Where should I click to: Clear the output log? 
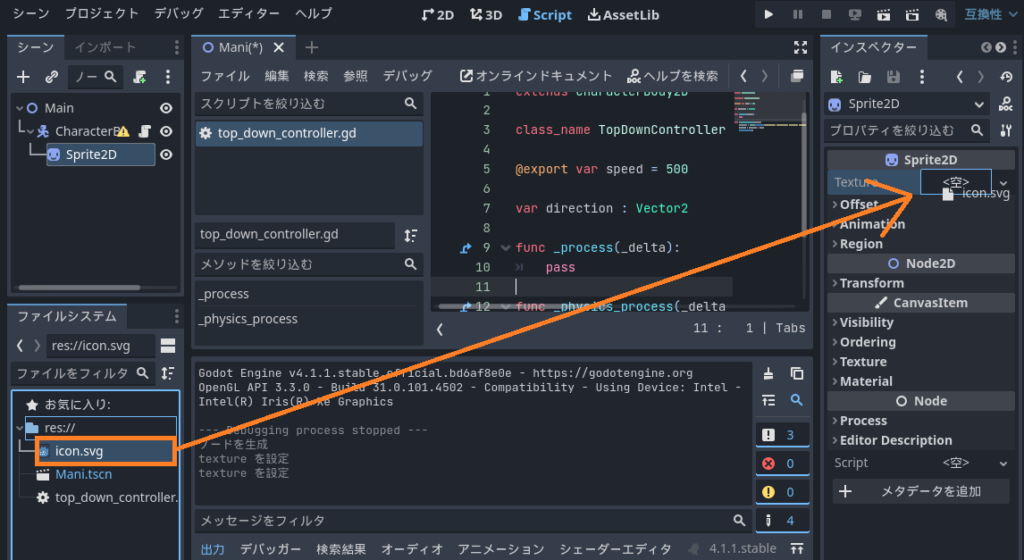(769, 373)
